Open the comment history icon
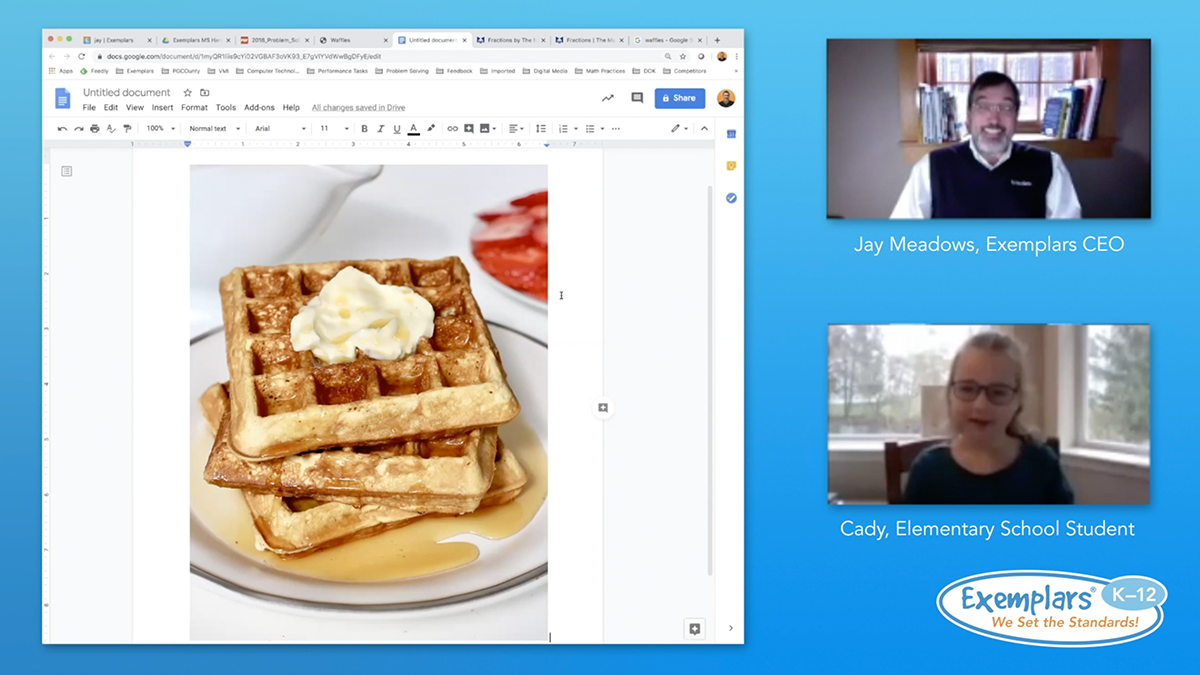Image resolution: width=1200 pixels, height=675 pixels. pyautogui.click(x=637, y=98)
